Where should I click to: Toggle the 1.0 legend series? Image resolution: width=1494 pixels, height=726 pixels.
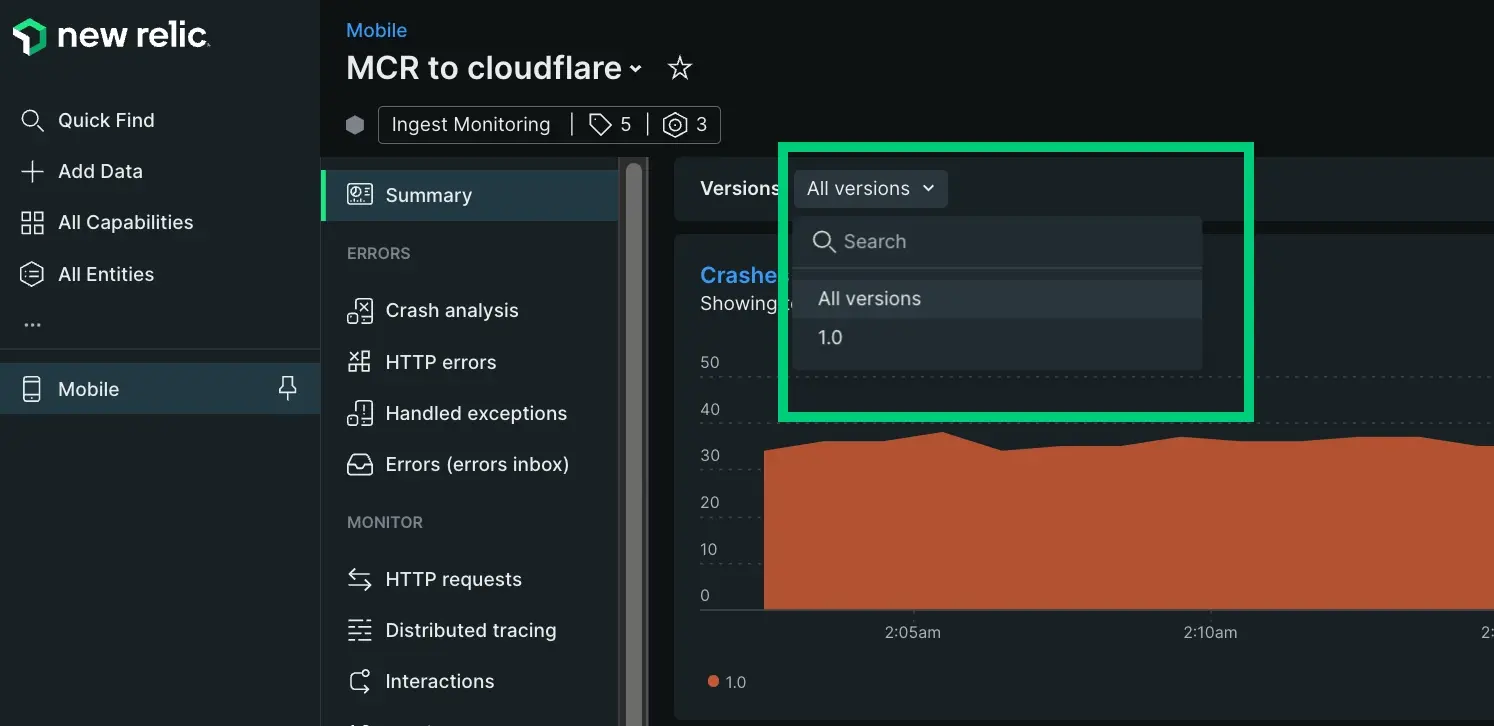pos(727,682)
